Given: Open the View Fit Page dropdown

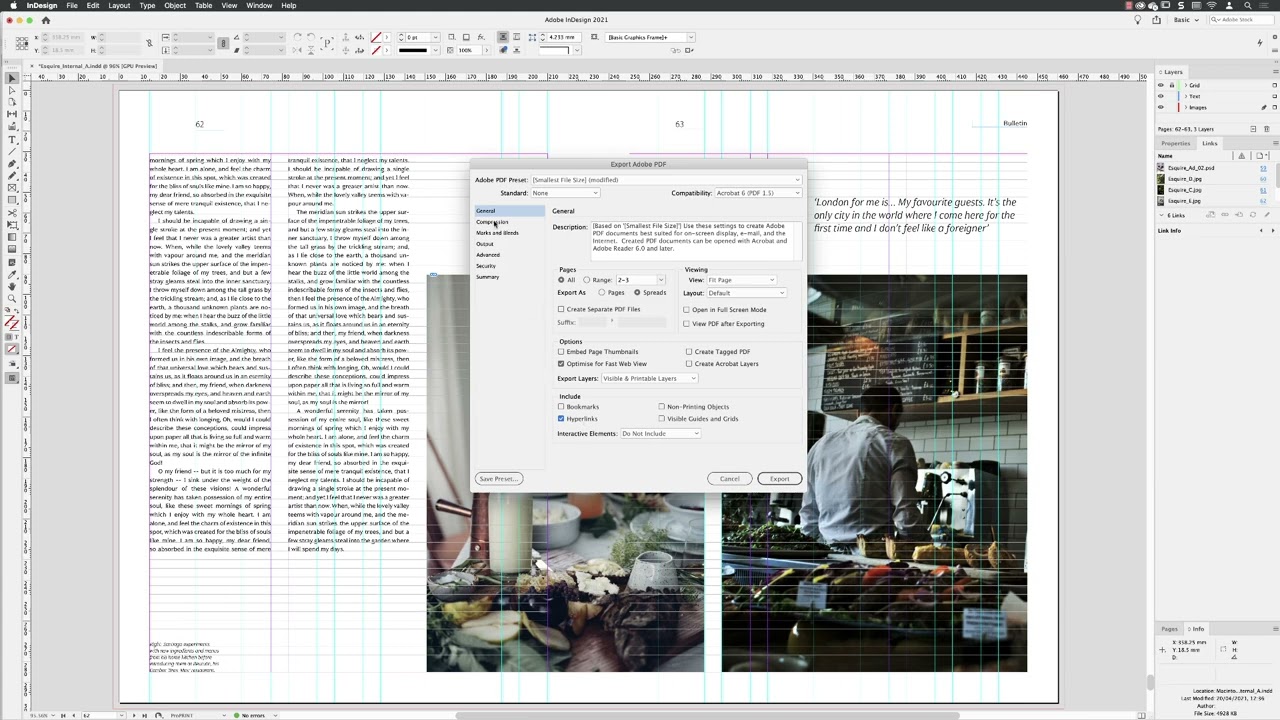Looking at the screenshot, I should pos(741,280).
